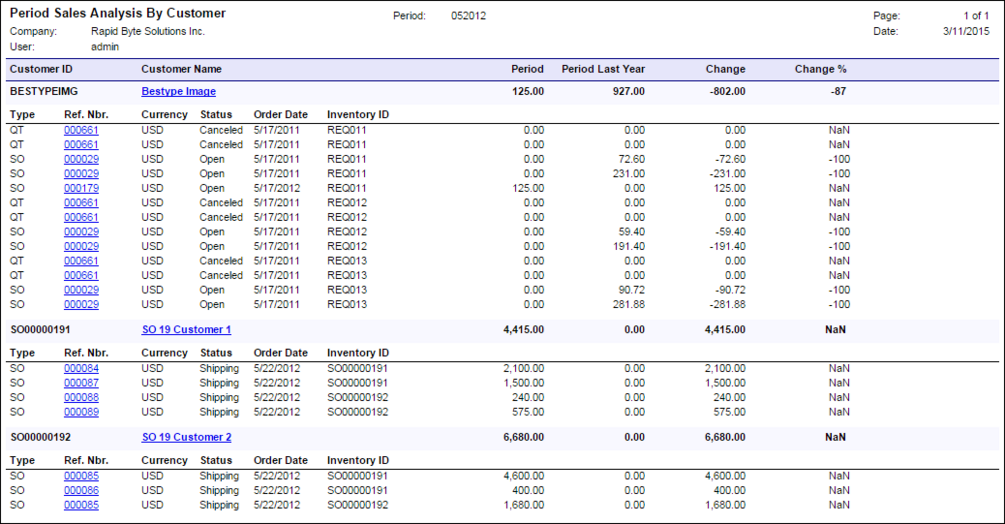
Task: Open order 000088 reference link
Action: pyautogui.click(x=81, y=398)
